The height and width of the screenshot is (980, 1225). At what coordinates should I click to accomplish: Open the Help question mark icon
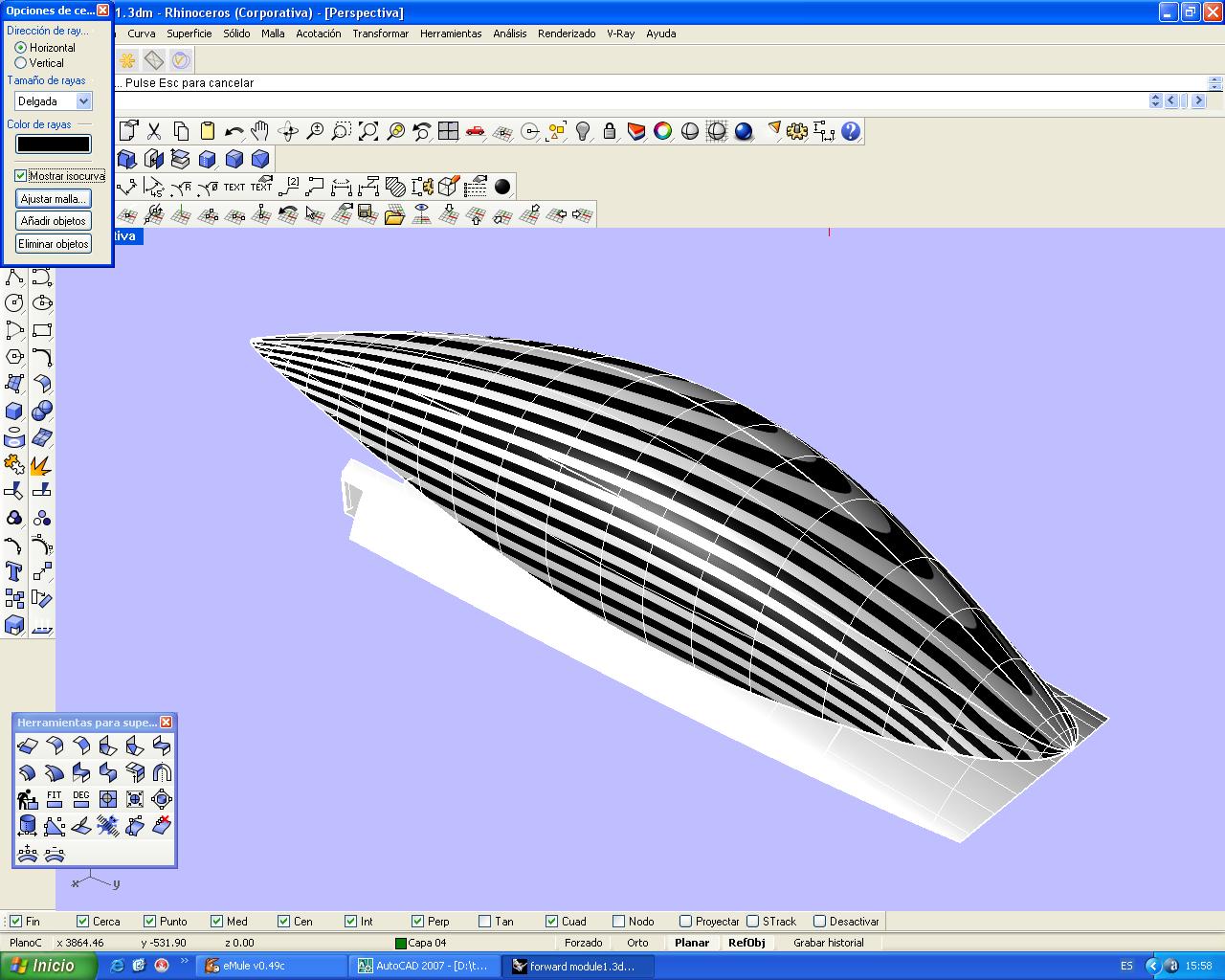(x=851, y=131)
